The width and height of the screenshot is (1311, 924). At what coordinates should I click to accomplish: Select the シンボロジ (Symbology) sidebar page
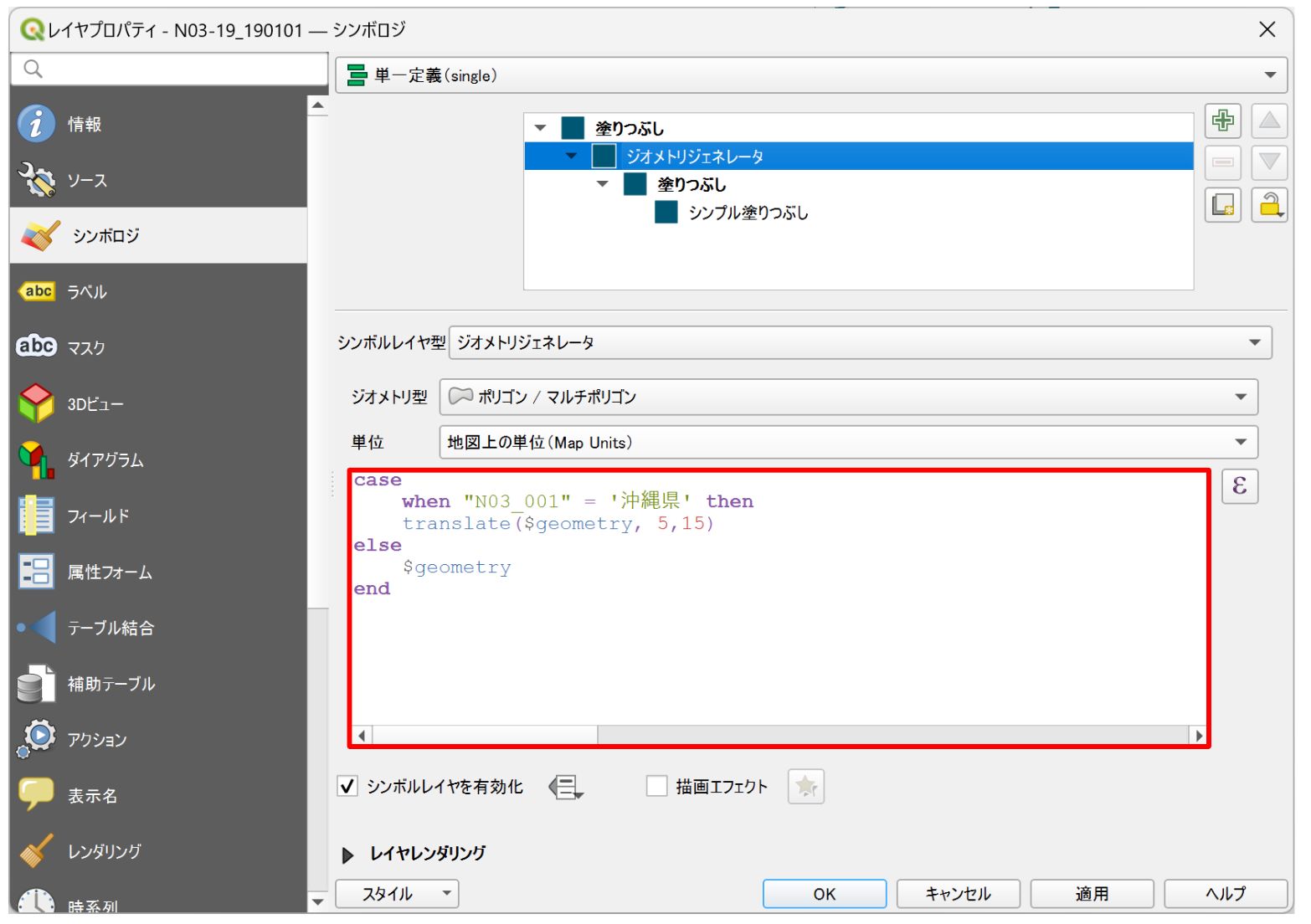coord(158,236)
